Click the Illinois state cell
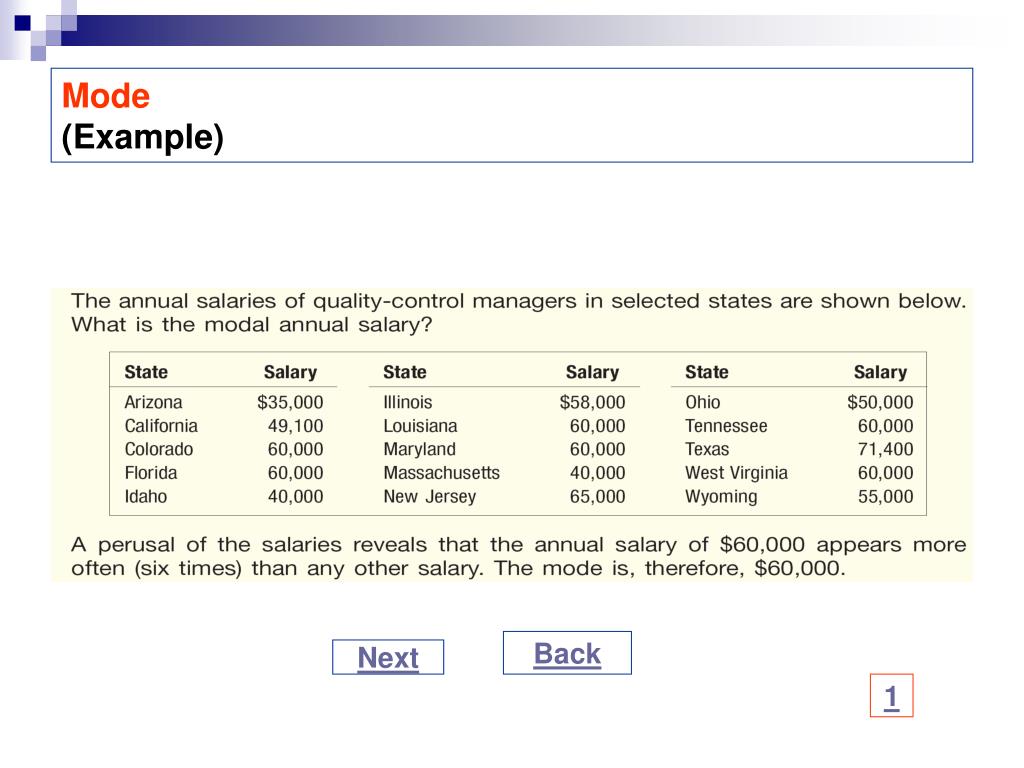1024x768 pixels. [408, 402]
